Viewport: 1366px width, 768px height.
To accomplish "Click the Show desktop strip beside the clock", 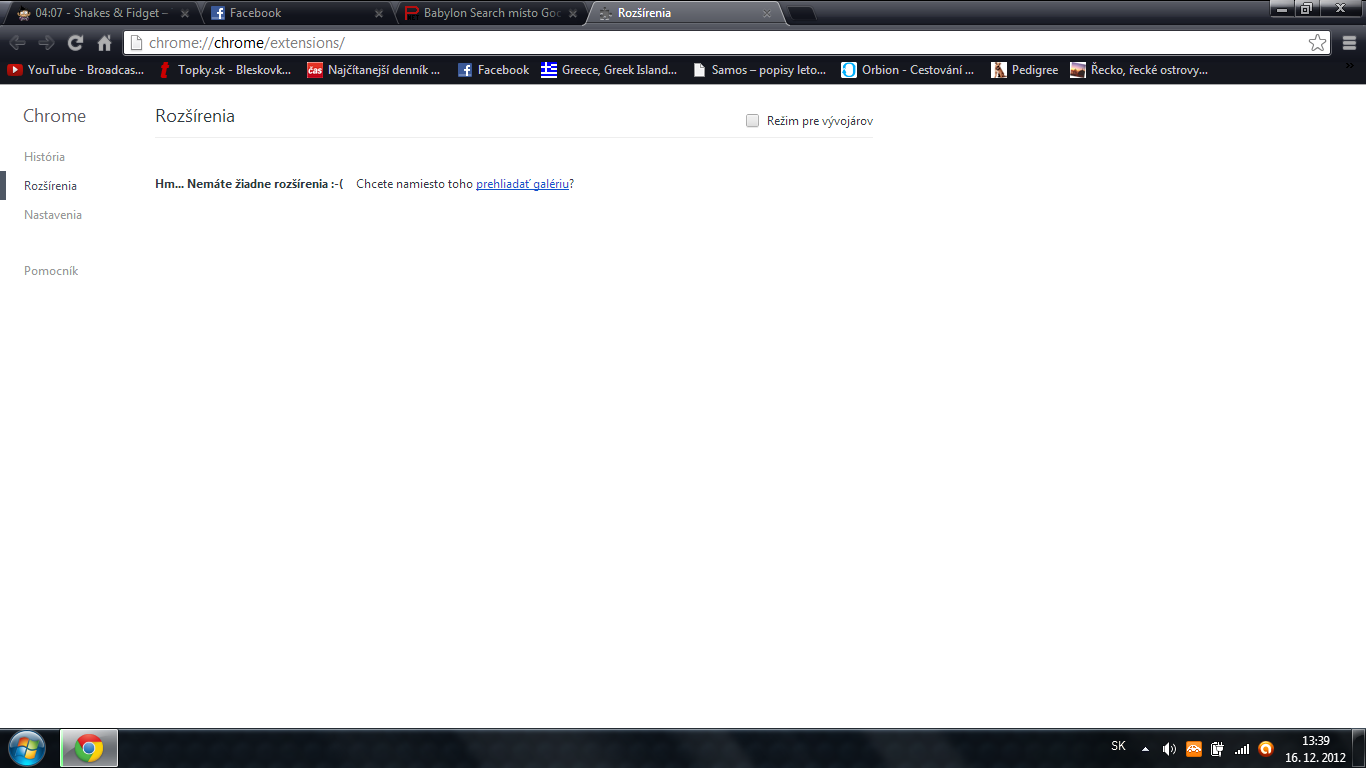I will [1359, 748].
